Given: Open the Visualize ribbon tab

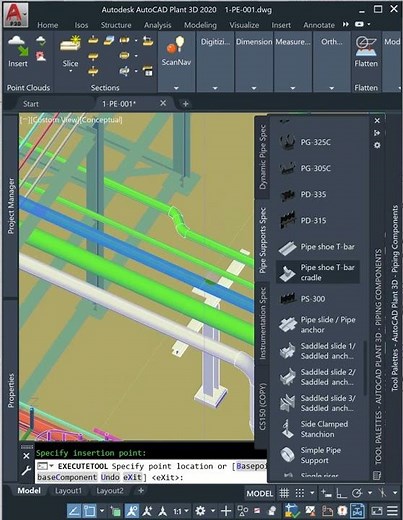Looking at the screenshot, I should (x=244, y=25).
